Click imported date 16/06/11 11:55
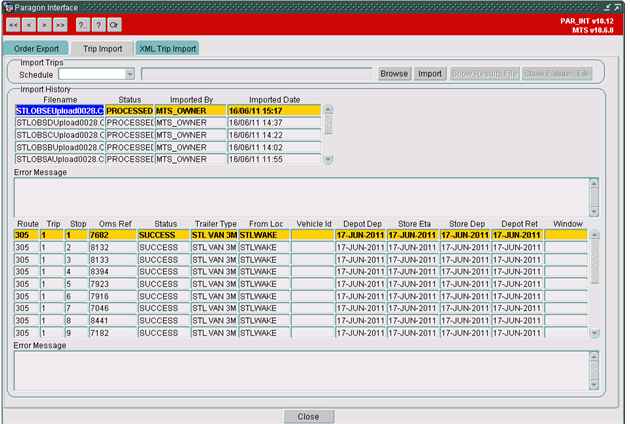This screenshot has height=424, width=630. click(274, 159)
